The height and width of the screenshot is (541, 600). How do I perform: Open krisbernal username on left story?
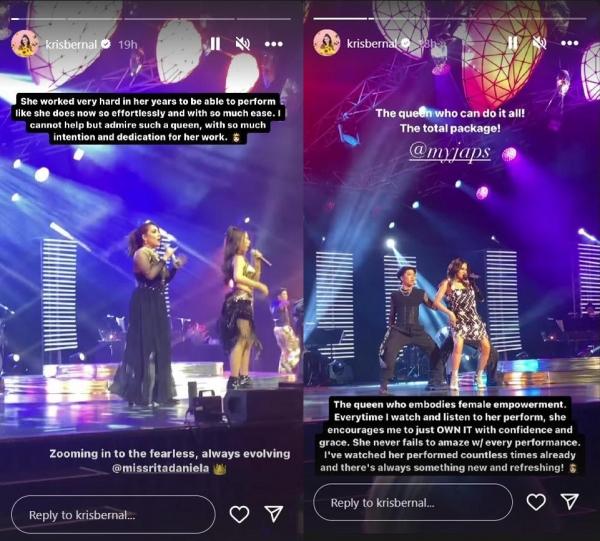[71, 44]
